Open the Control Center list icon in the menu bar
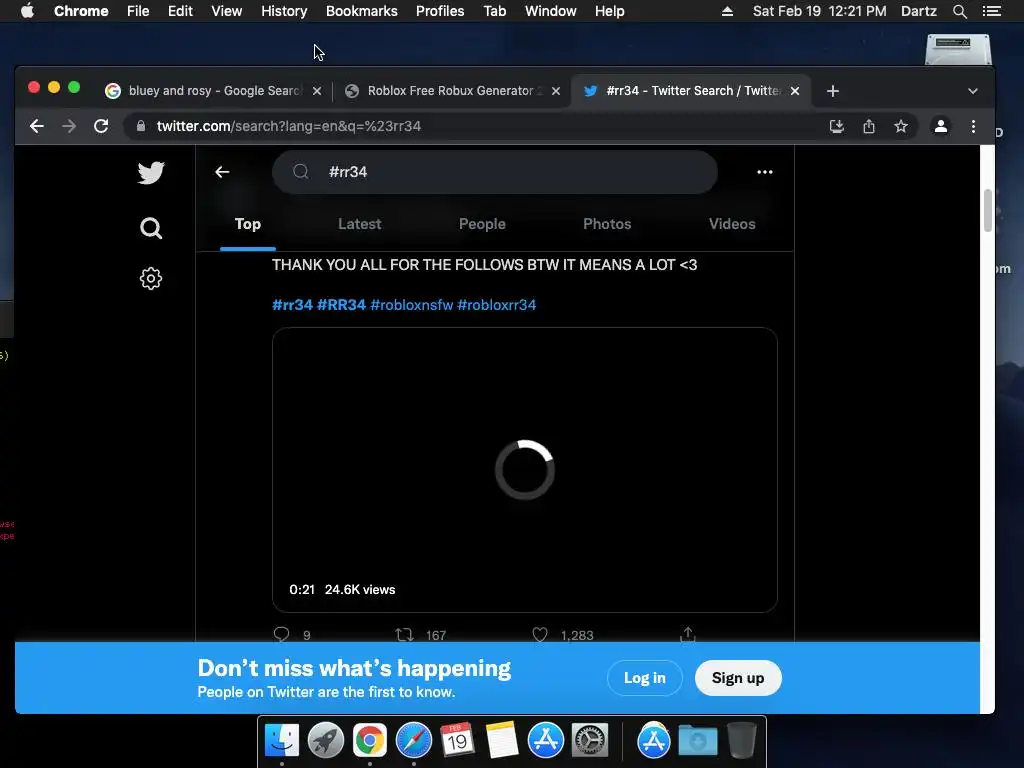Viewport: 1024px width, 768px height. tap(992, 11)
